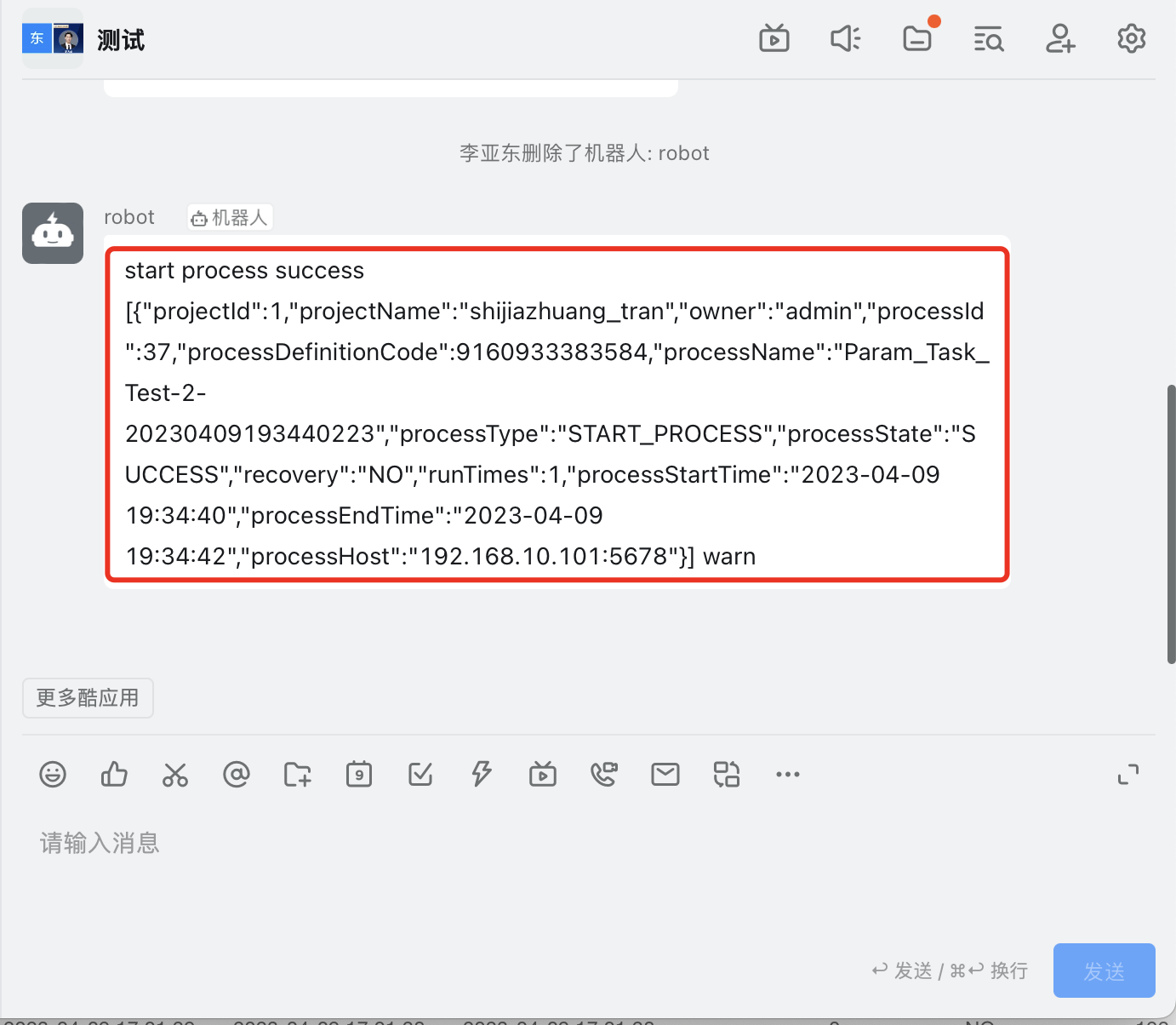Send a thumbs-up like

pos(114,774)
